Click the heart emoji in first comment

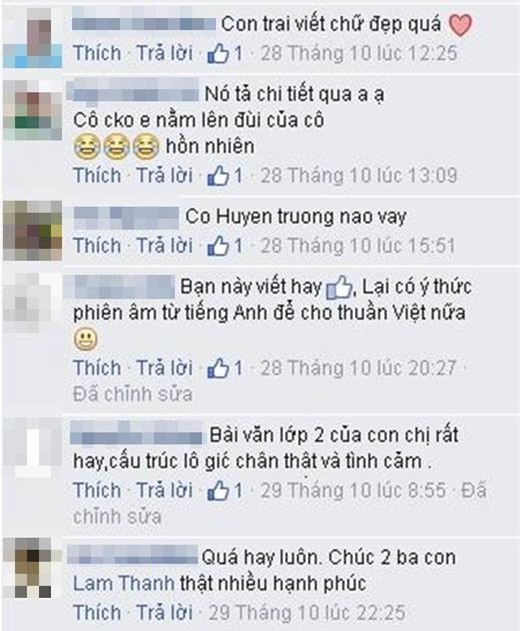(460, 25)
